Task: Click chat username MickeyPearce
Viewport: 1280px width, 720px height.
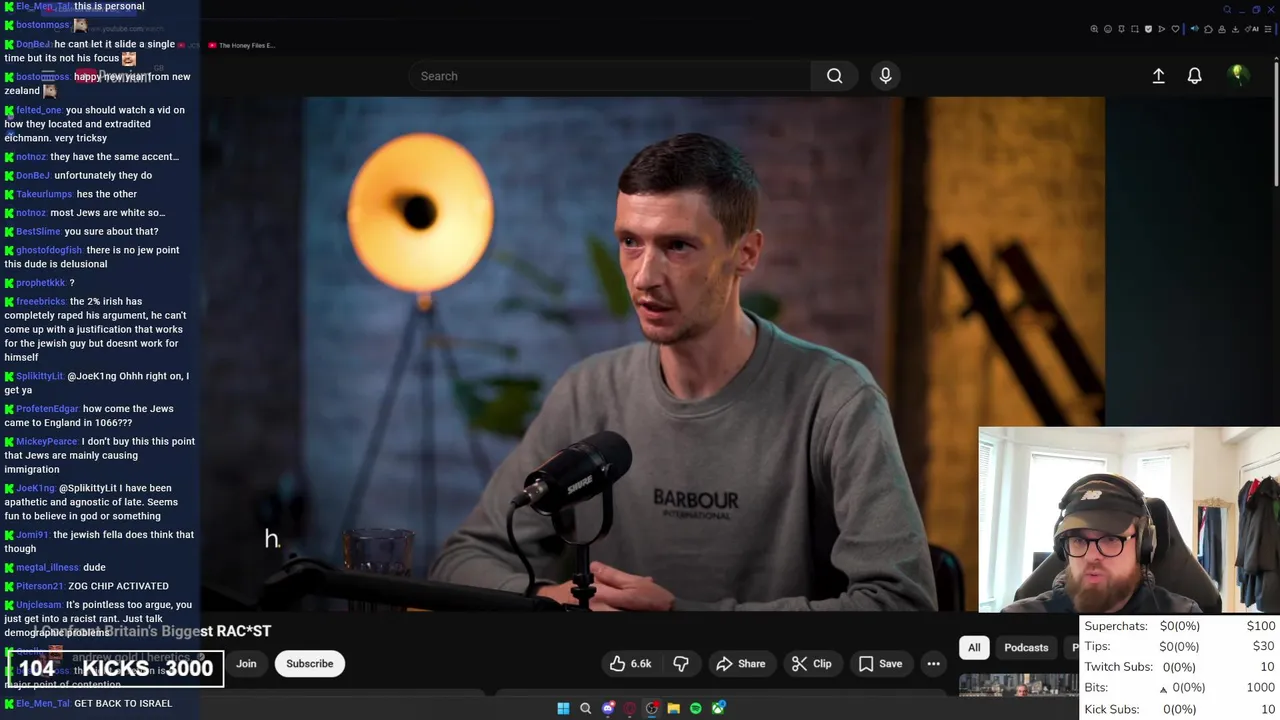Action: 47,441
